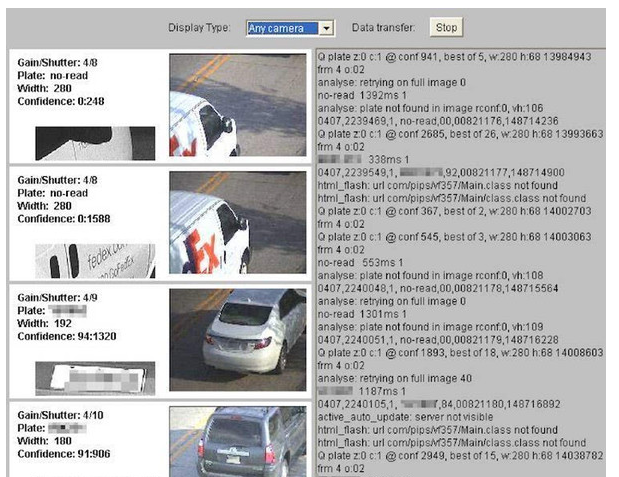
Task: Click 'active_auto_update: server not visible' log line
Action: 405,417
